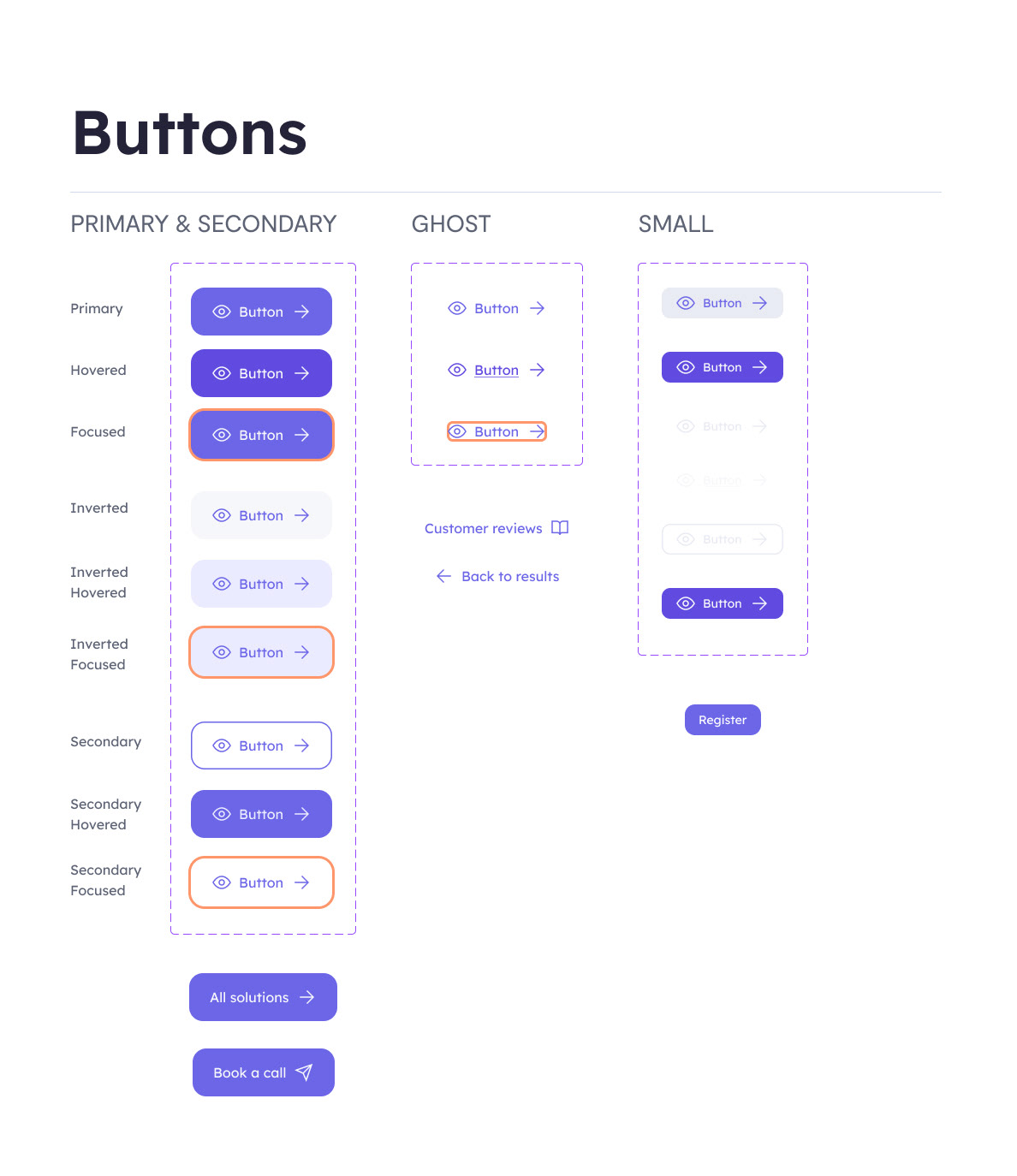Click the arrow icon on the Secondary Focused button
The image size is (1017, 1176).
(x=302, y=882)
